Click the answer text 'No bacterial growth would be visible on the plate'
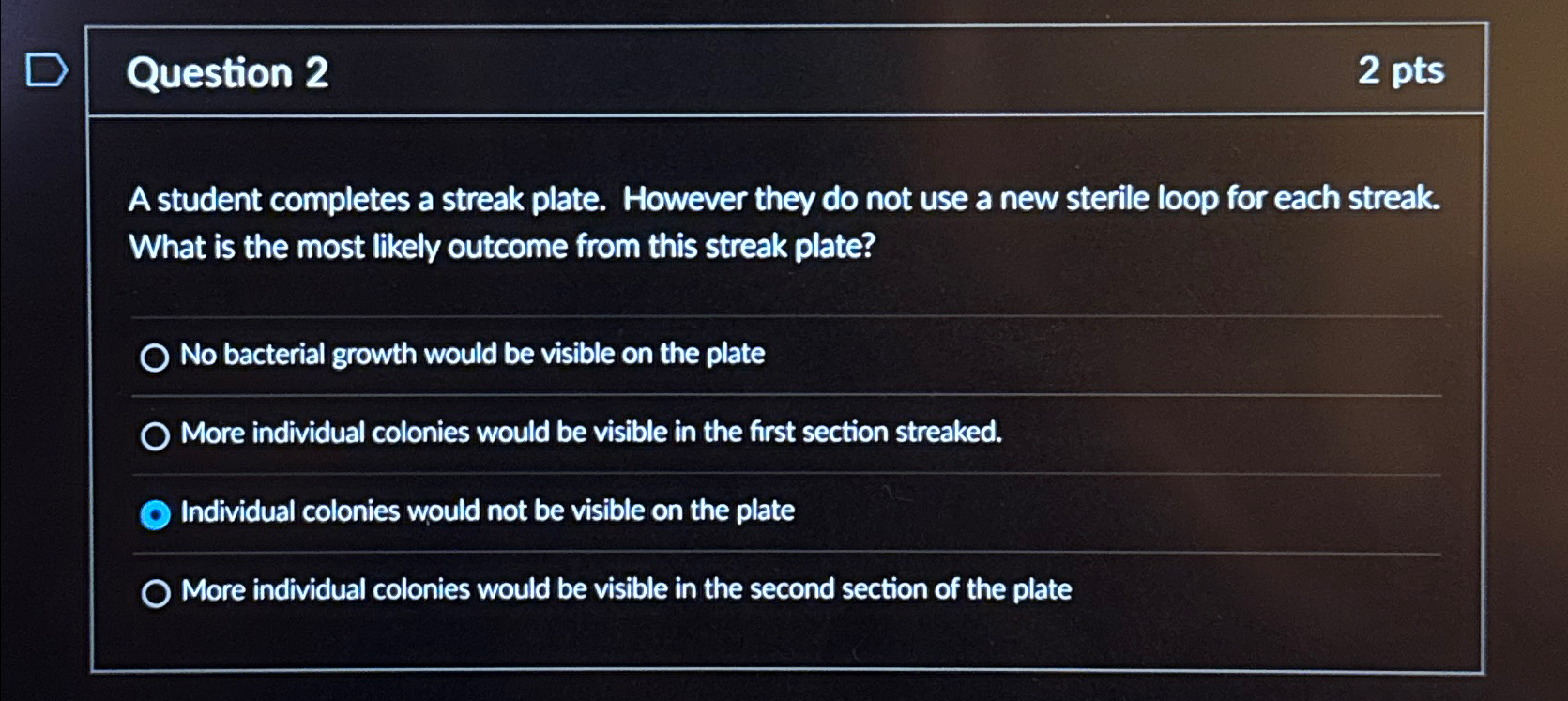Viewport: 1568px width, 701px height. 472,355
